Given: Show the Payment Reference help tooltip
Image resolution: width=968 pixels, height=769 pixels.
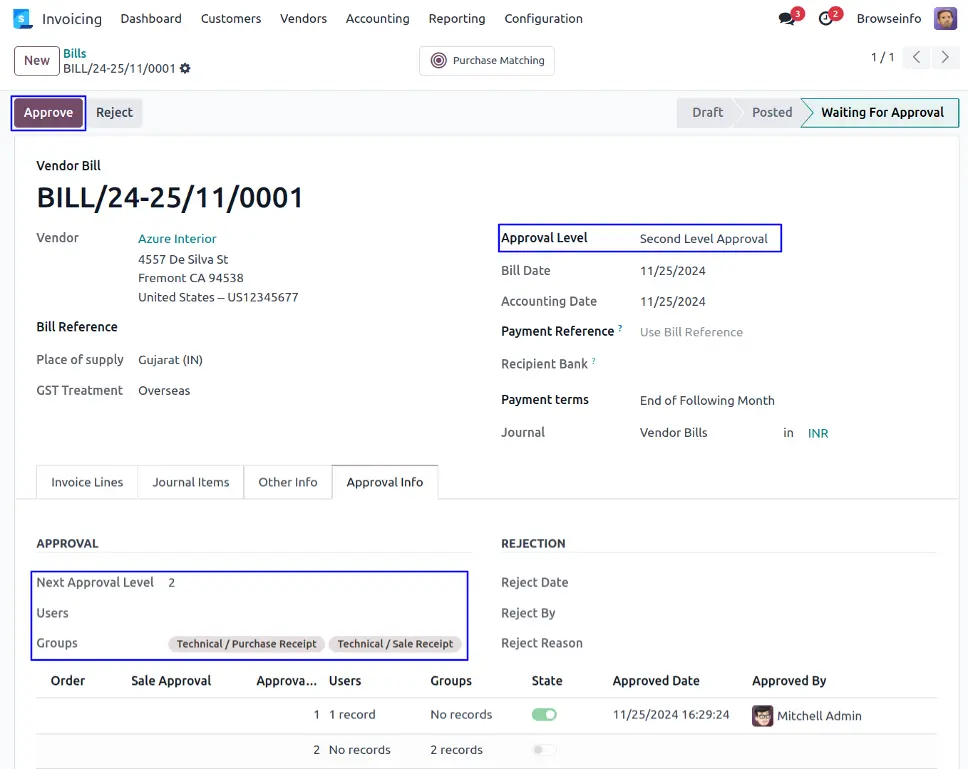Looking at the screenshot, I should pyautogui.click(x=620, y=328).
